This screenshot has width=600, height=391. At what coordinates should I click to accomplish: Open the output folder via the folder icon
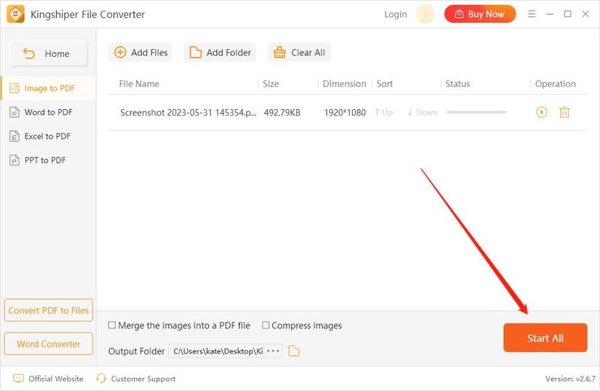293,351
